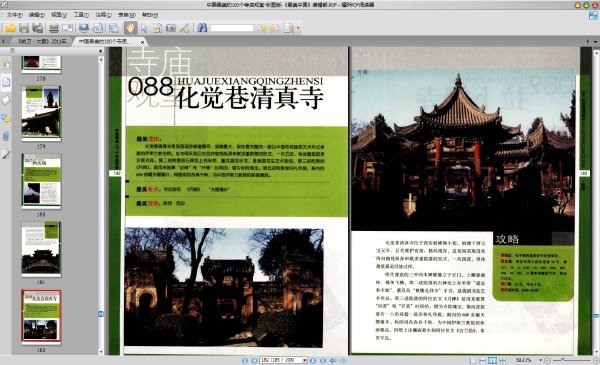Click the zoom slider in status bar

(571, 360)
